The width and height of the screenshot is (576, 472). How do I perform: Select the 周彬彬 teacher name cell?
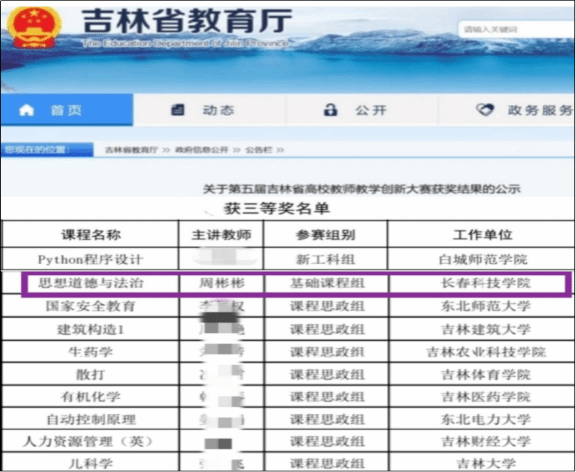[222, 283]
